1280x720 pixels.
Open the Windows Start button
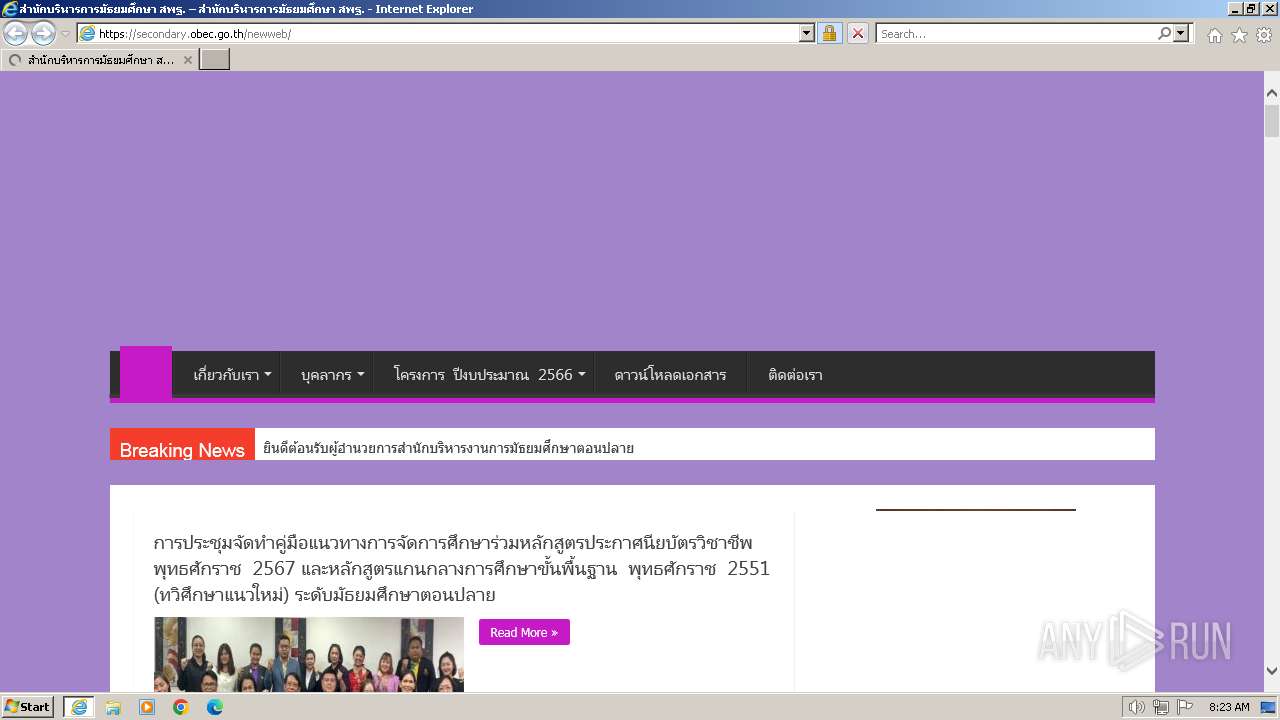(27, 707)
